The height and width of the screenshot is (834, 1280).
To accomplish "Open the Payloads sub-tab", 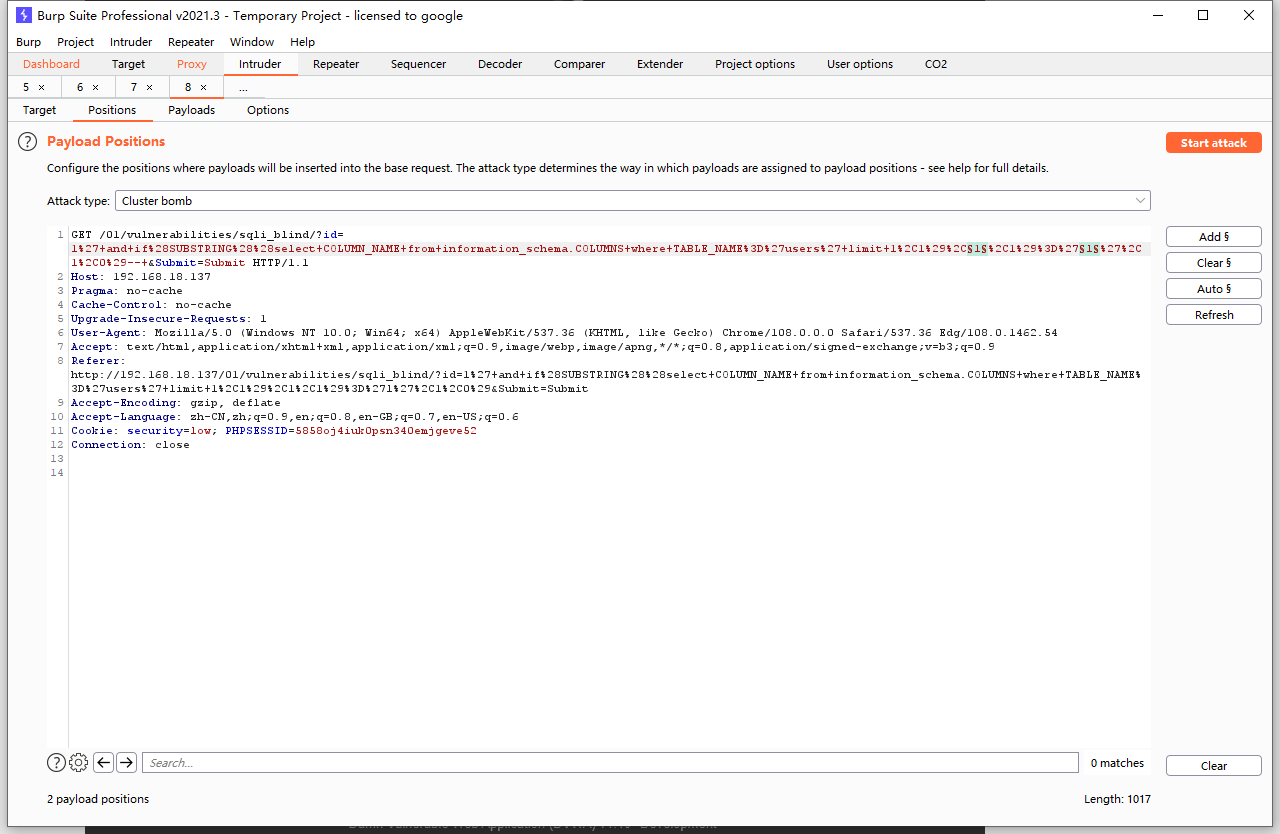I will [191, 110].
